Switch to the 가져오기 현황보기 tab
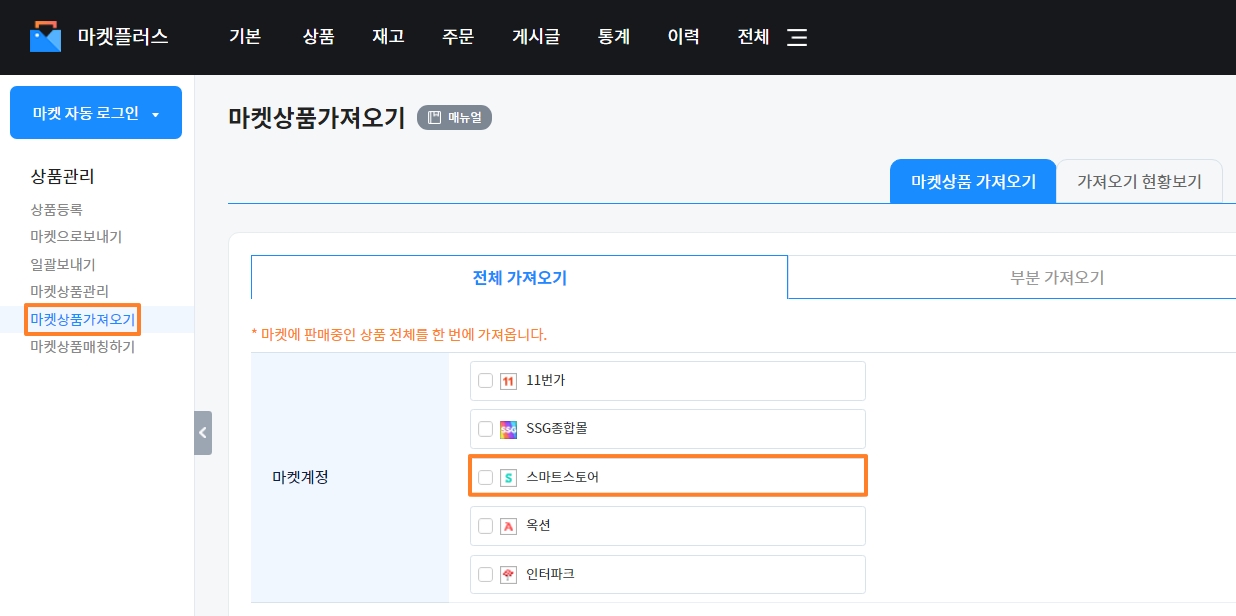 point(1139,181)
